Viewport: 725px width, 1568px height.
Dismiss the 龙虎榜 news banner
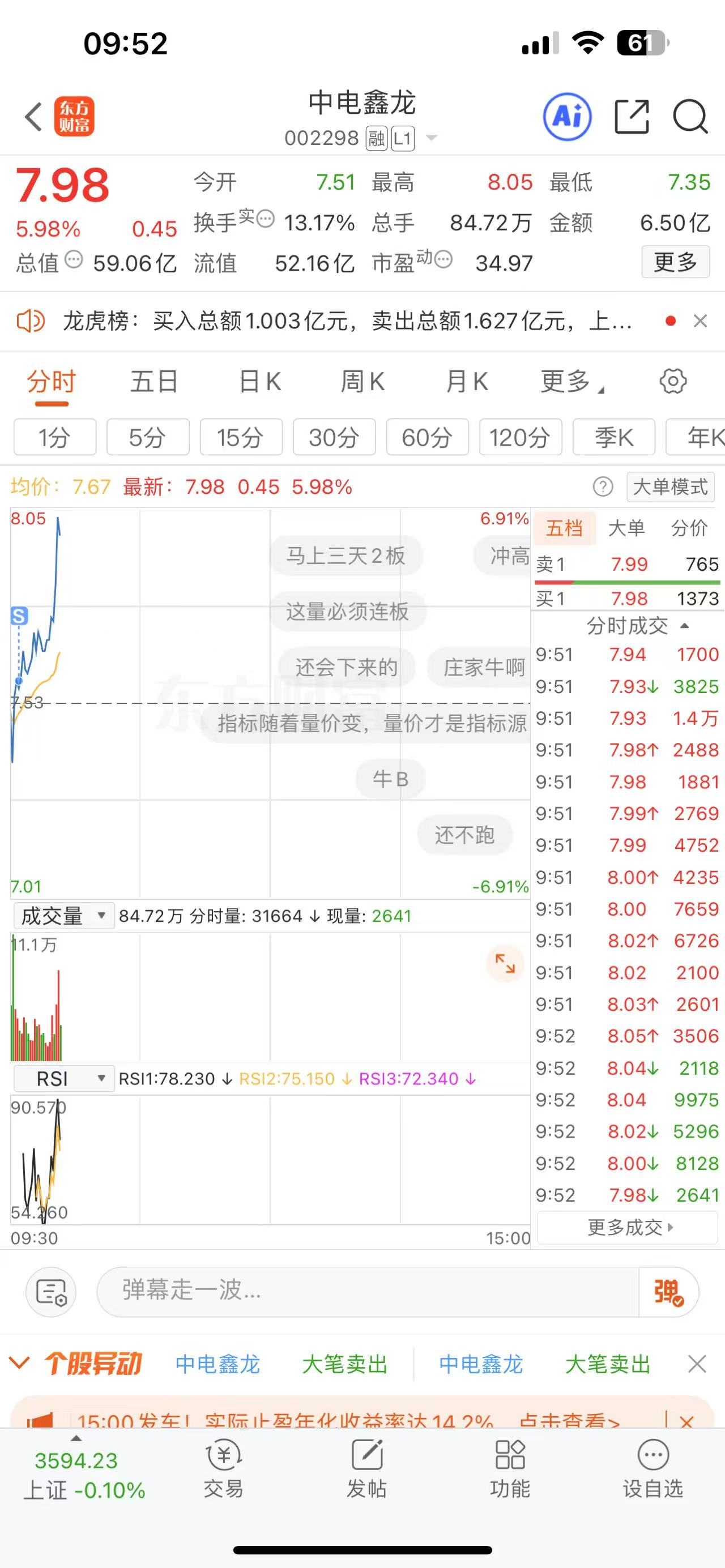click(701, 321)
